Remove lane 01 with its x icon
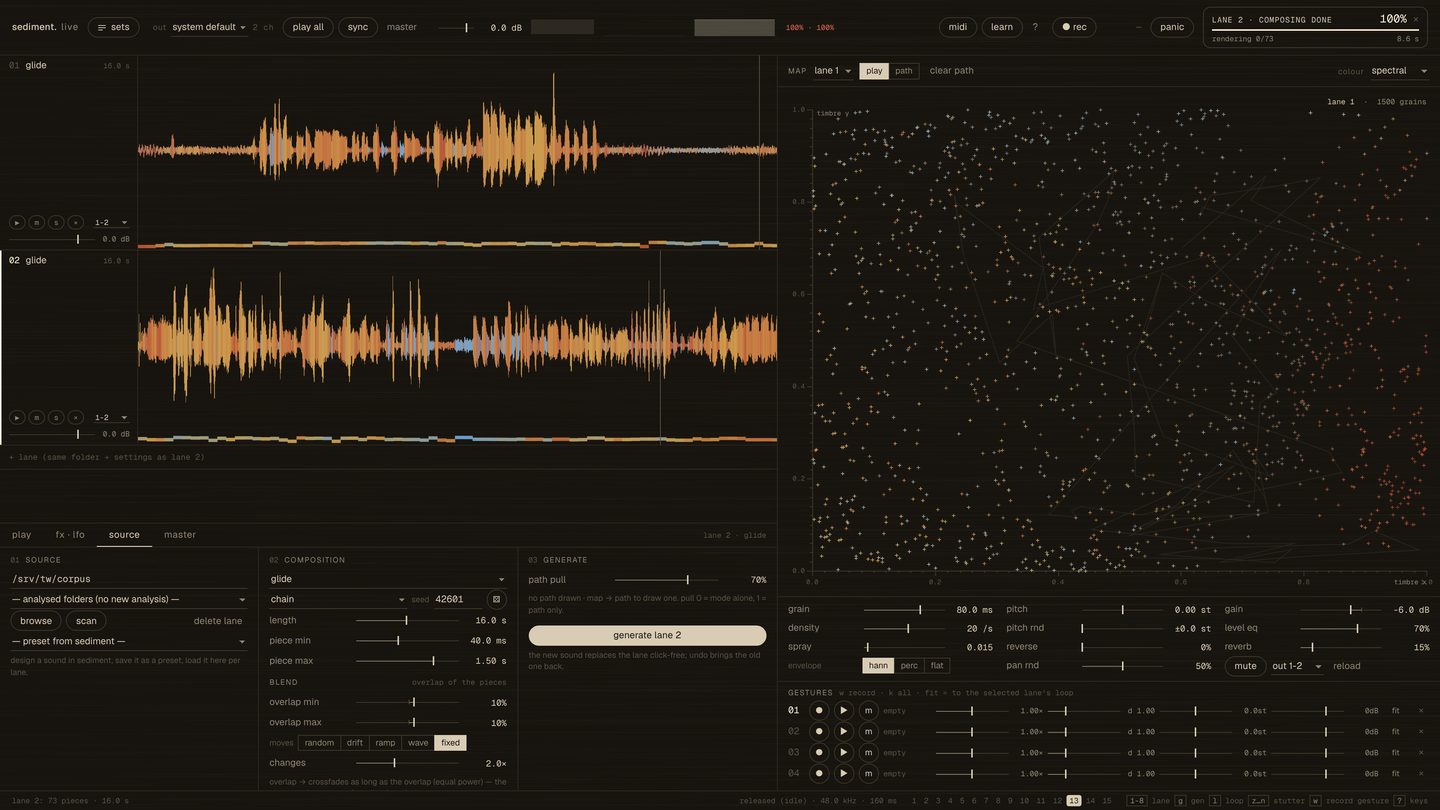This screenshot has height=810, width=1440. click(75, 222)
